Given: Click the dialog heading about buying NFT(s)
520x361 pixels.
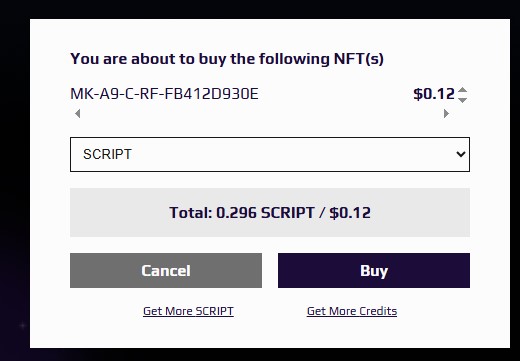Looking at the screenshot, I should 227,59.
